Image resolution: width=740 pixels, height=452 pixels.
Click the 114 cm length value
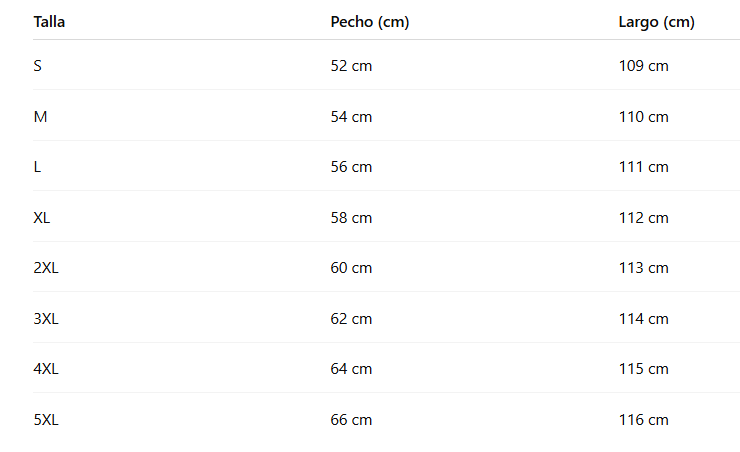pos(644,319)
